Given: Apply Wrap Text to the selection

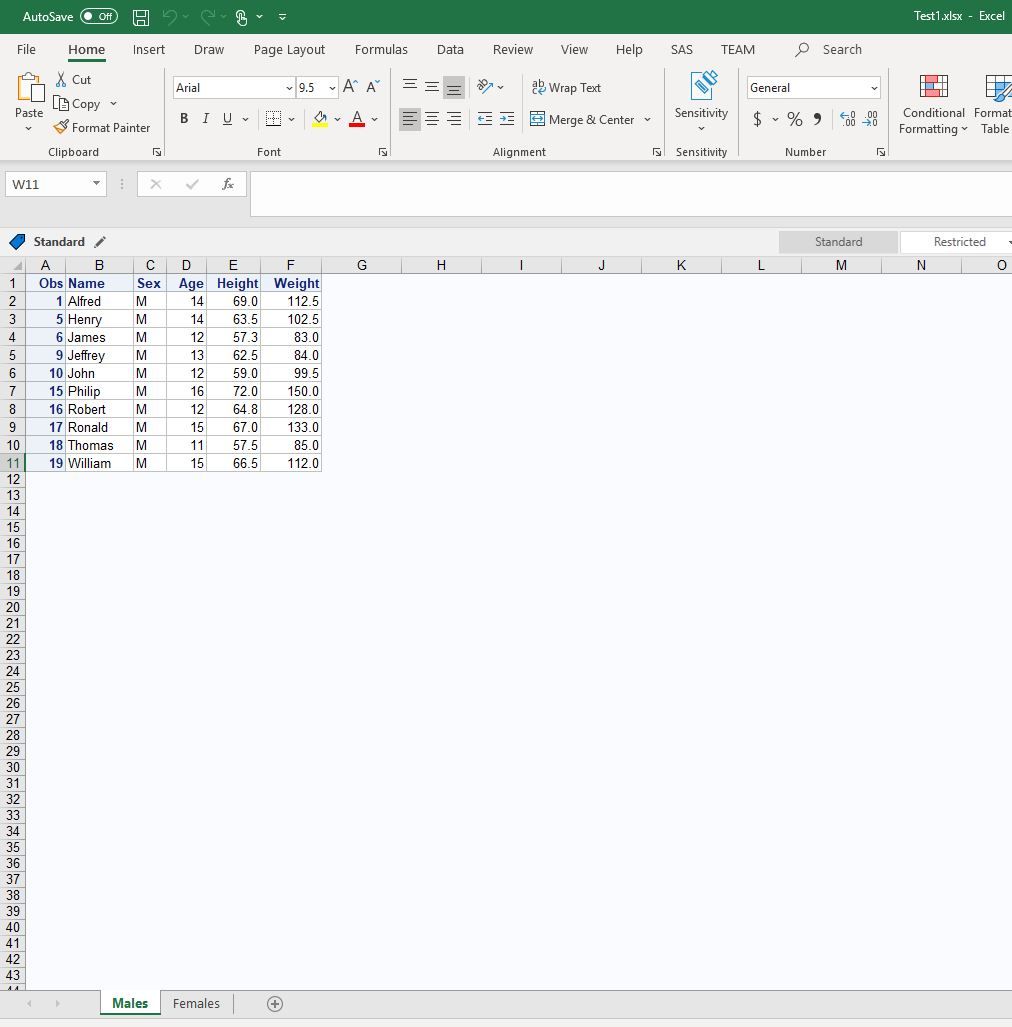Looking at the screenshot, I should pyautogui.click(x=567, y=87).
